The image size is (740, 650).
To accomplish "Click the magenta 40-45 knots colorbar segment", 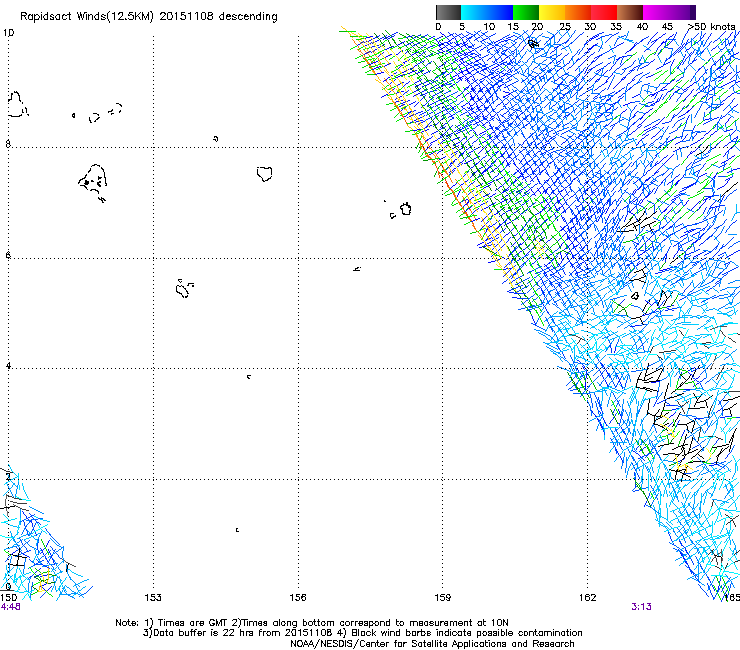I will point(656,12).
